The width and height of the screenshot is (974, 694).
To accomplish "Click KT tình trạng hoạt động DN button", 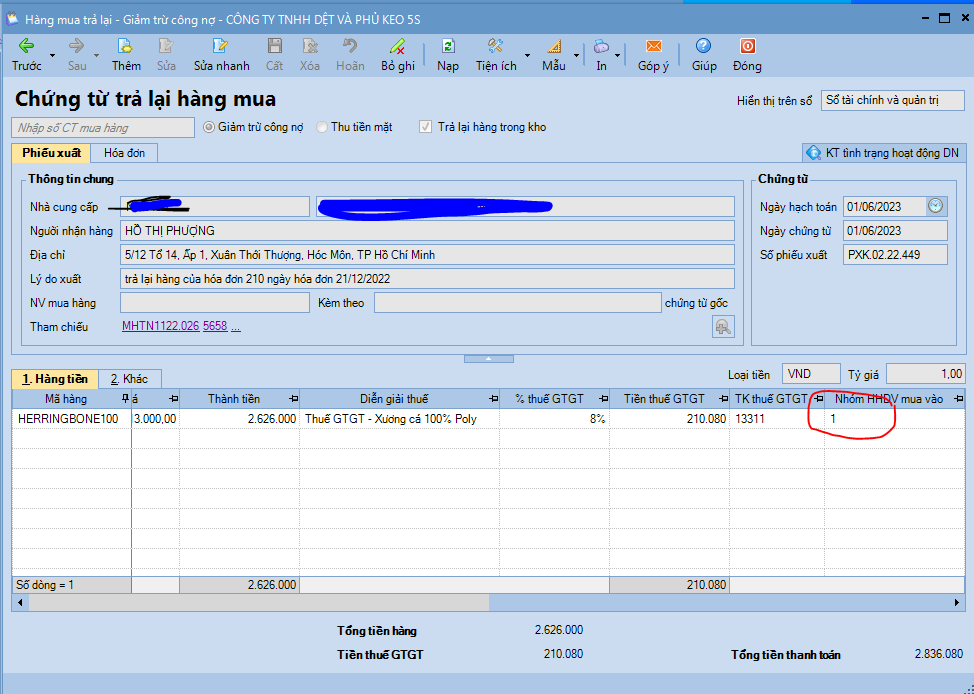I will coord(884,153).
